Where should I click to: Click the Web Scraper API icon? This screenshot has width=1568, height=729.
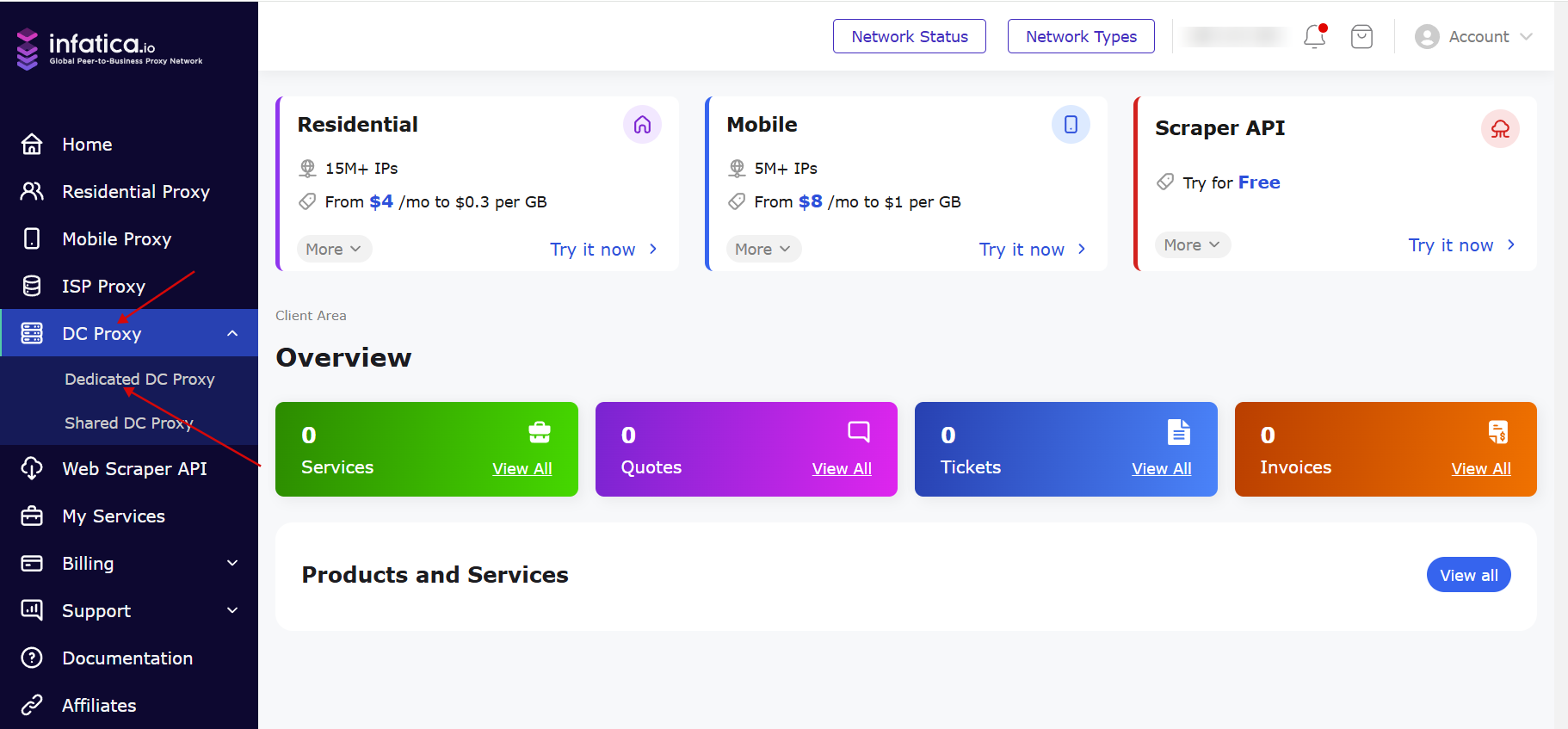click(32, 468)
